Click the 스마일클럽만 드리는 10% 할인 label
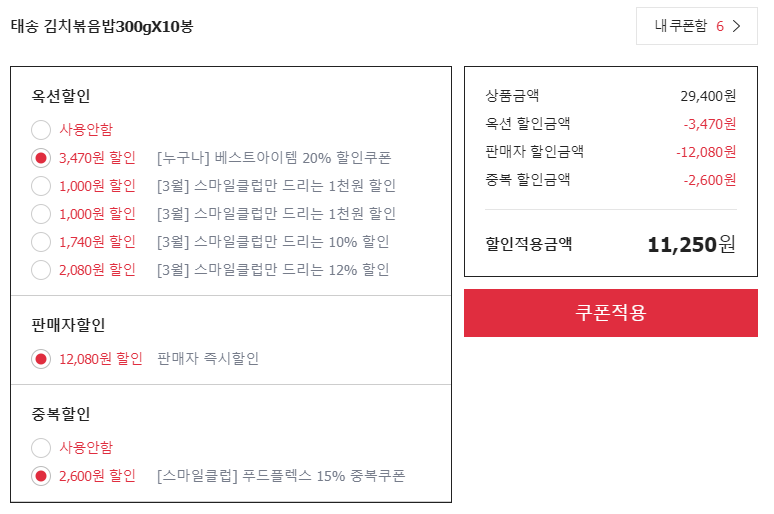774x514 pixels. [x=273, y=242]
